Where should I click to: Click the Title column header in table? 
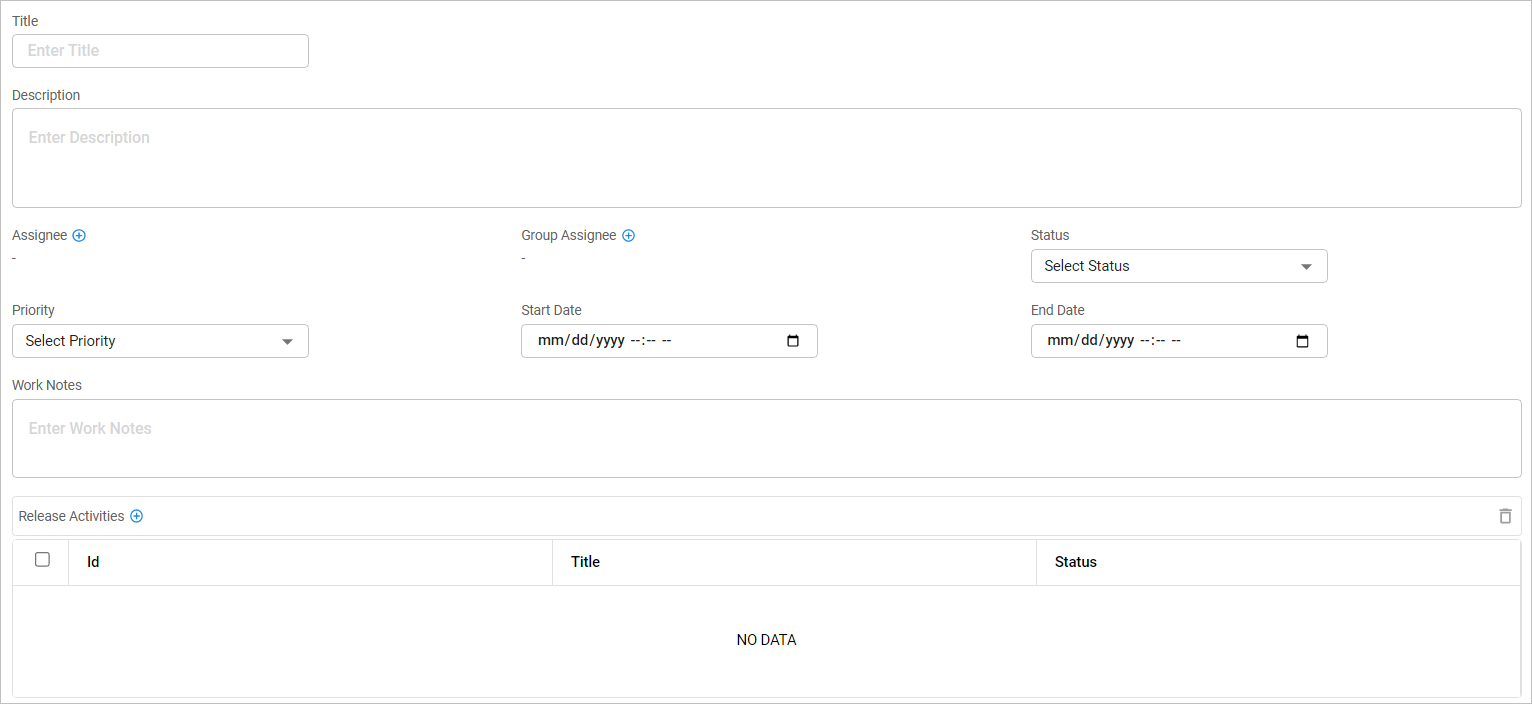point(585,562)
